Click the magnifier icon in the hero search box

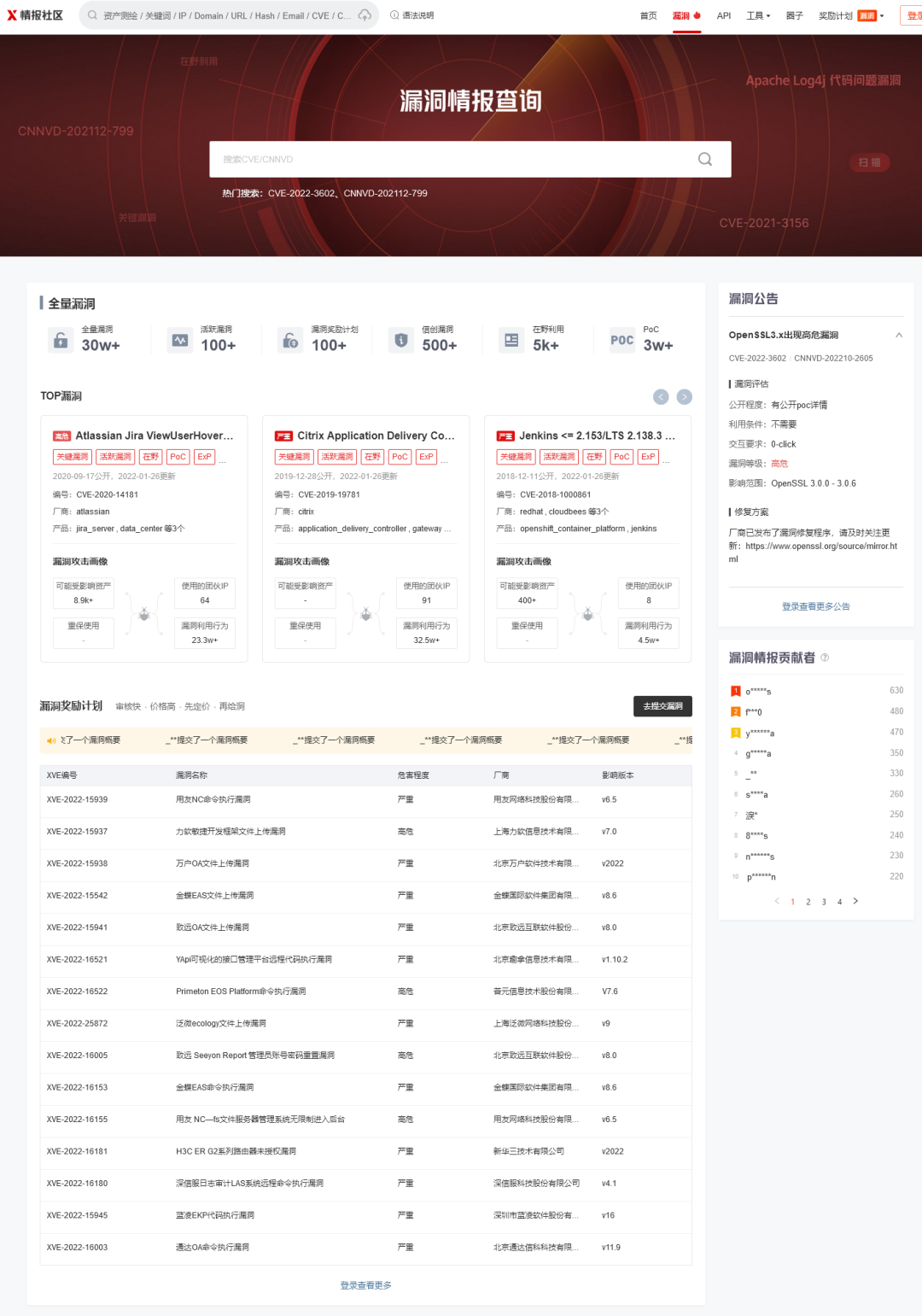705,159
